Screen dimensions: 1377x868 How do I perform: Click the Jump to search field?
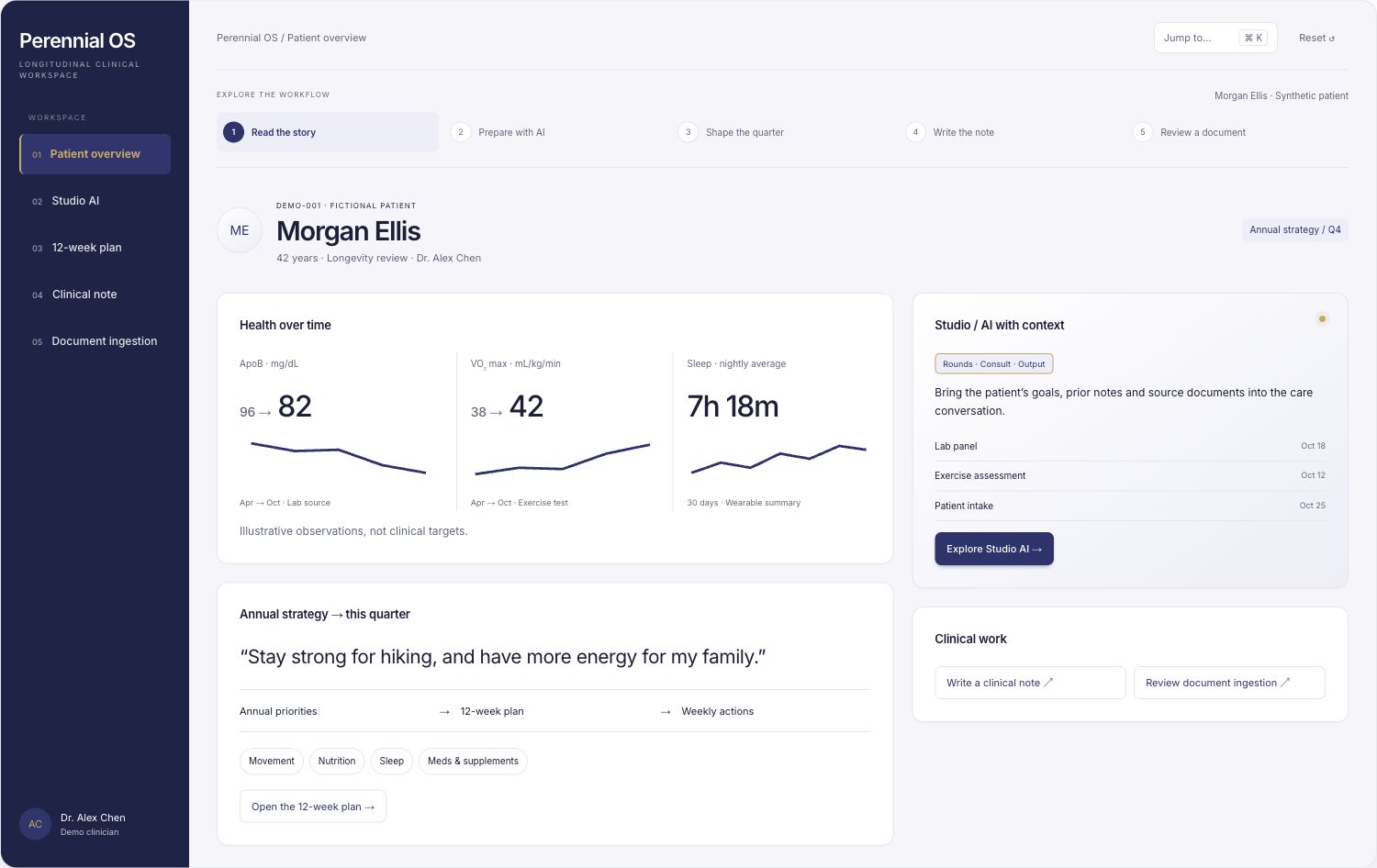click(x=1215, y=38)
